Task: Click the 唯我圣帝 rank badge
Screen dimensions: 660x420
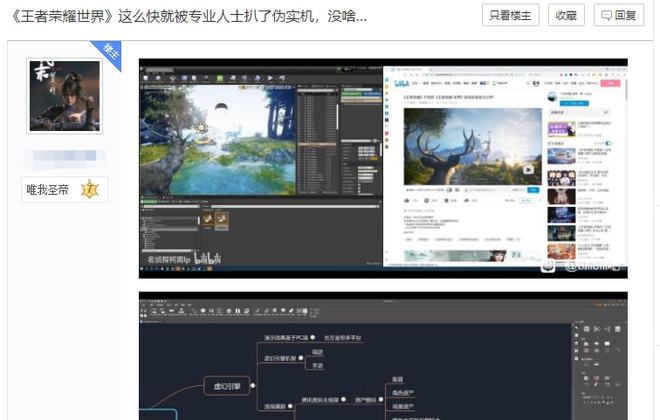Action: [x=64, y=190]
